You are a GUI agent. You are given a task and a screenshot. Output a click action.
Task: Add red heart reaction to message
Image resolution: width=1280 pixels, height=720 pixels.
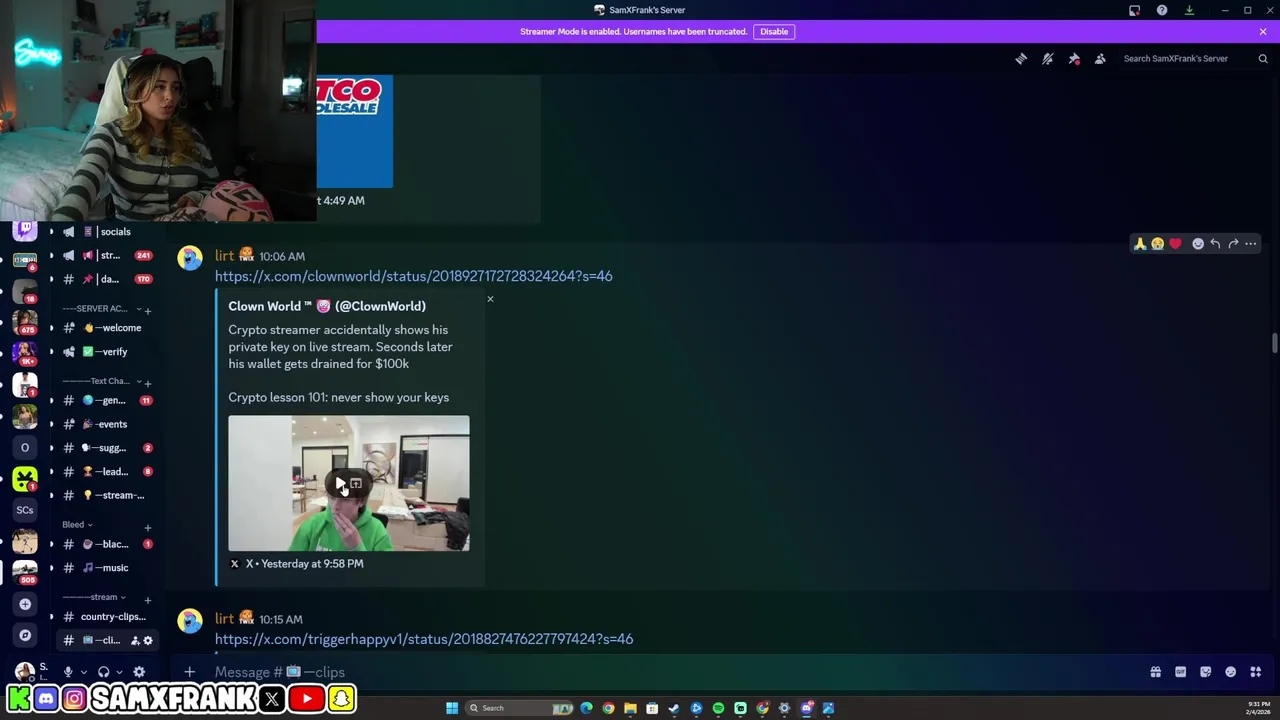[x=1176, y=244]
